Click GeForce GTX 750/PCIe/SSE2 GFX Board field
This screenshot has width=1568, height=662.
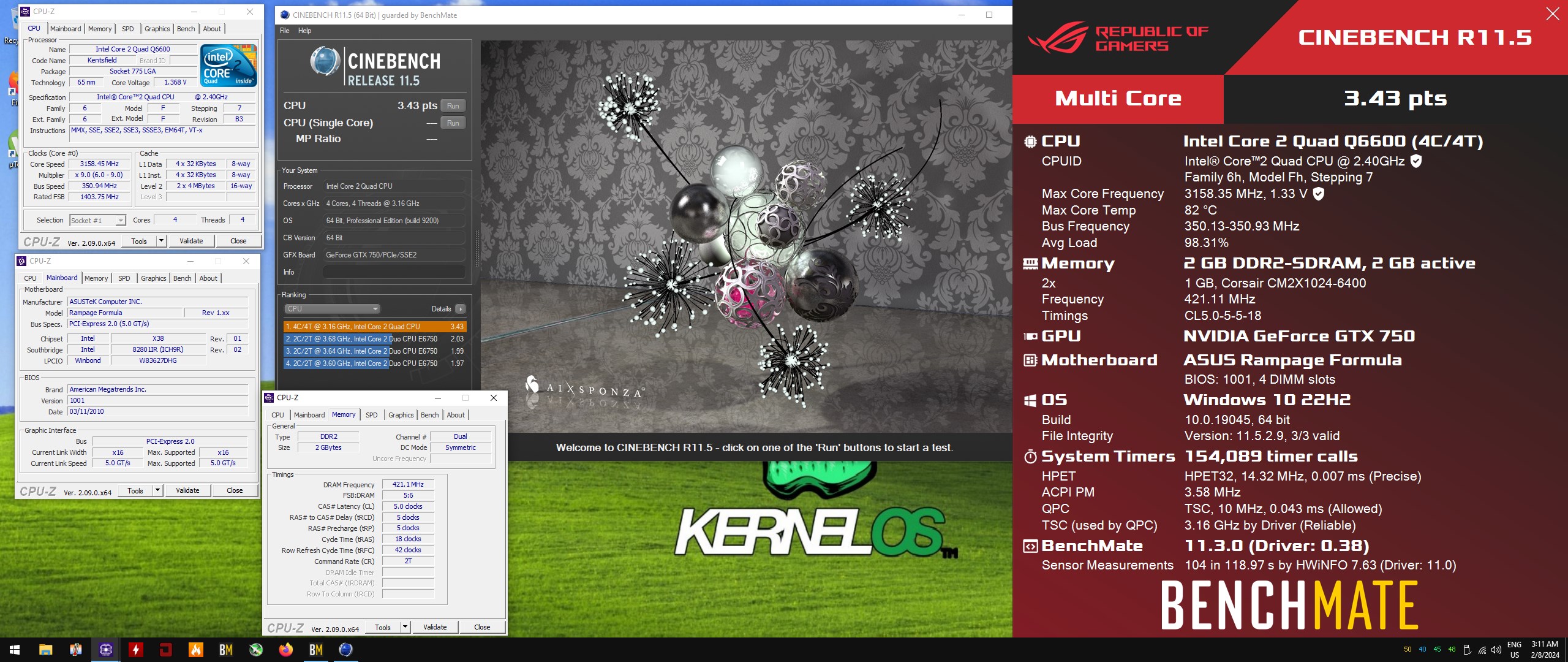click(394, 255)
